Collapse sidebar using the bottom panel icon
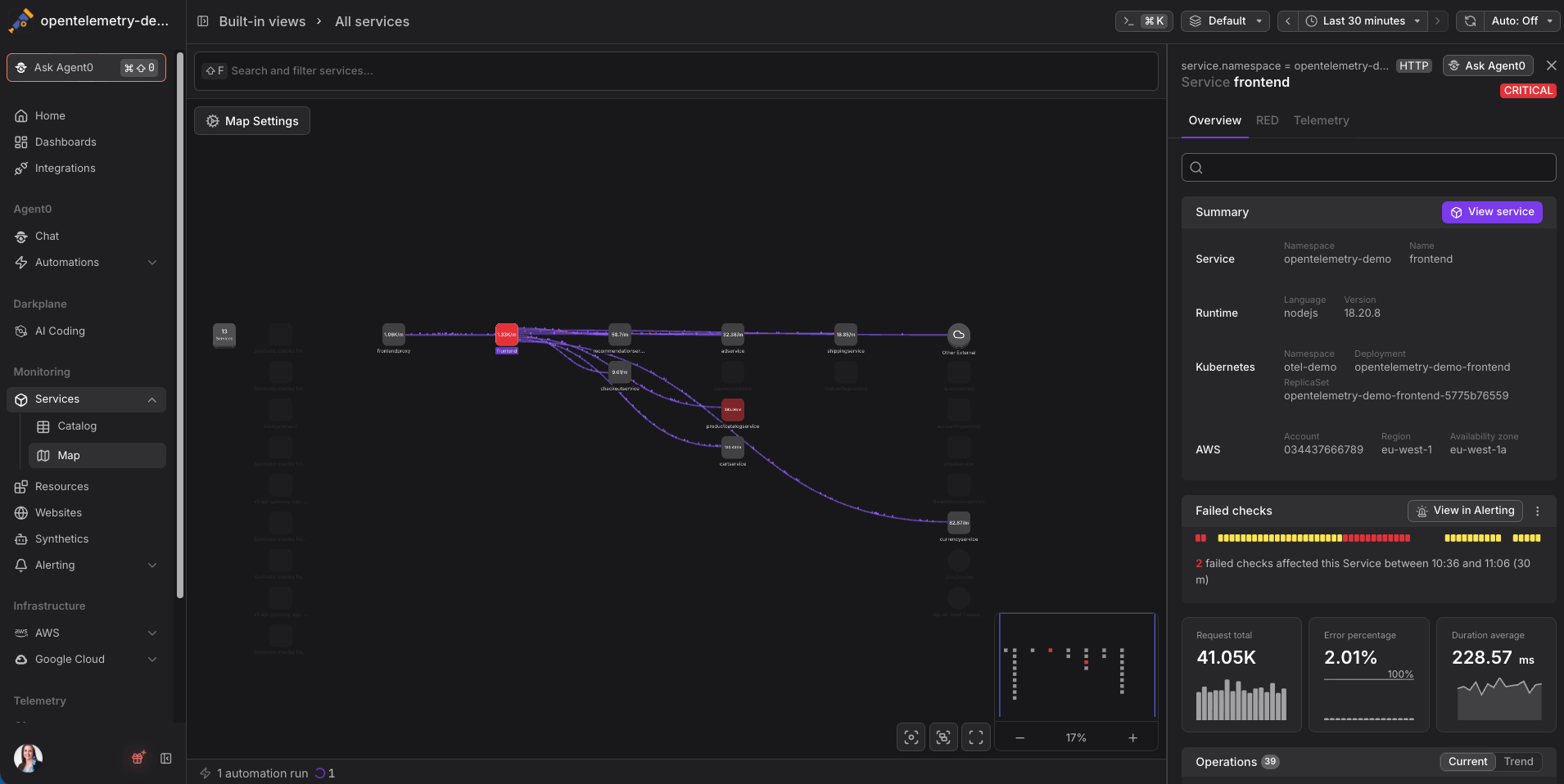 tap(166, 759)
